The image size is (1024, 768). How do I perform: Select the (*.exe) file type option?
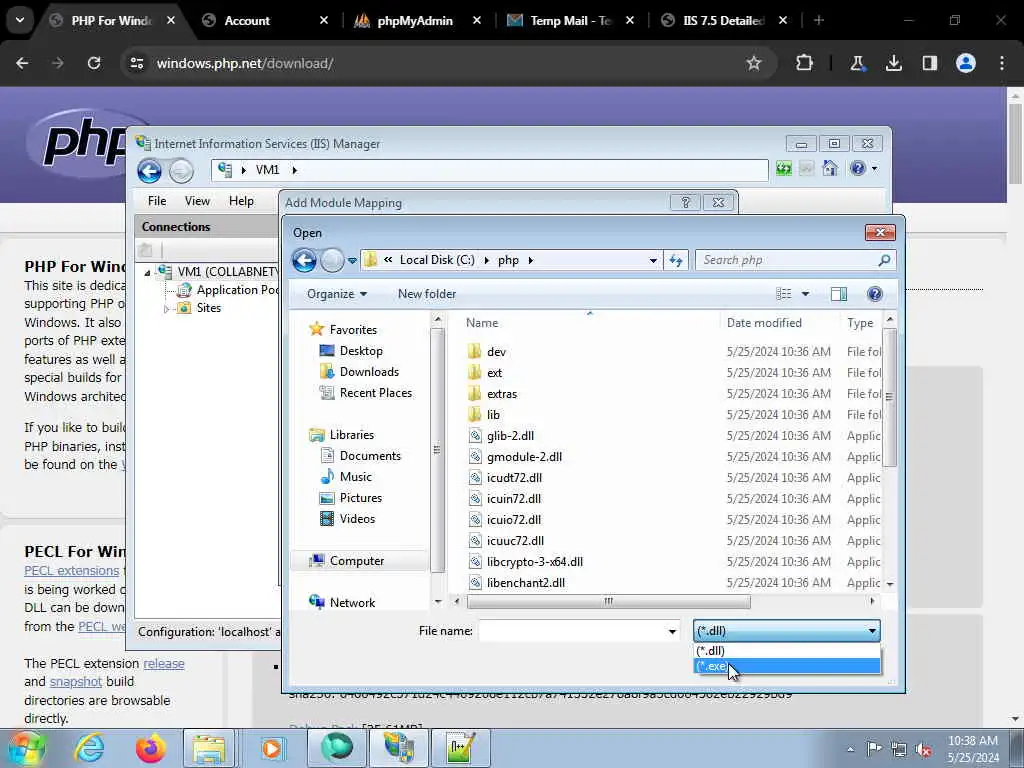pos(786,666)
